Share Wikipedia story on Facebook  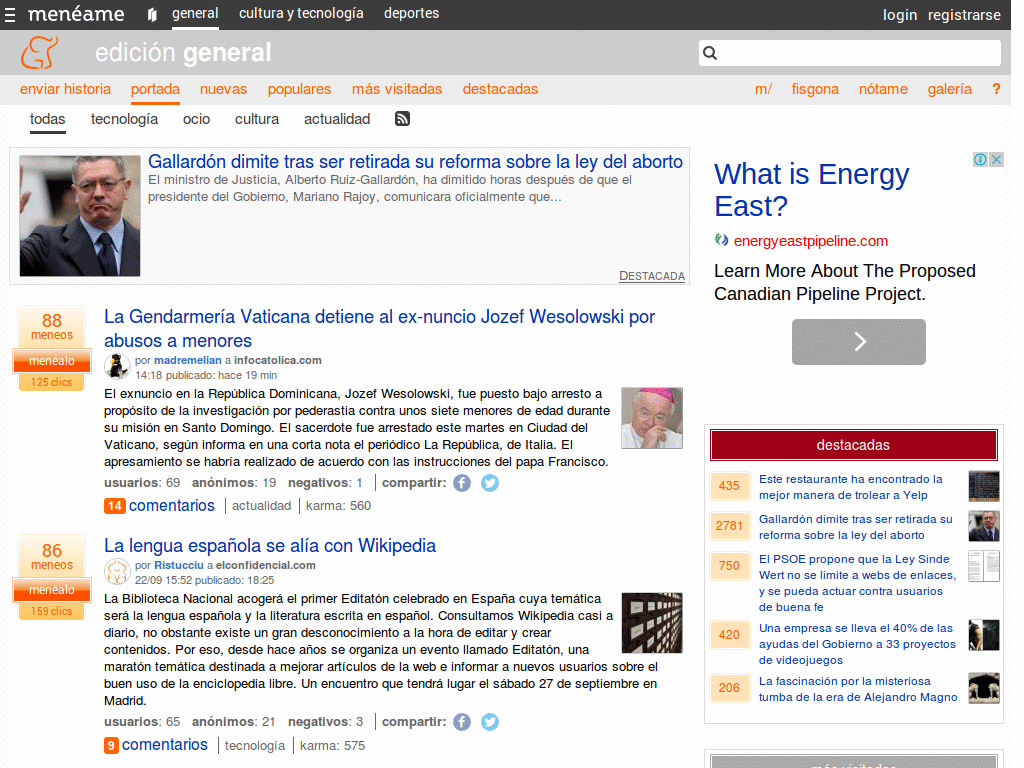pyautogui.click(x=462, y=722)
